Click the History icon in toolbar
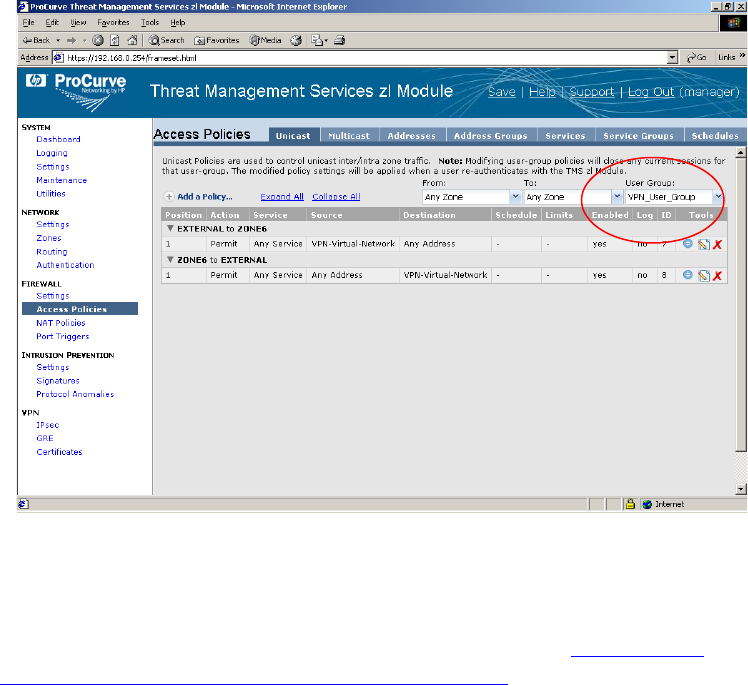Image resolution: width=748 pixels, height=685 pixels. click(x=296, y=41)
